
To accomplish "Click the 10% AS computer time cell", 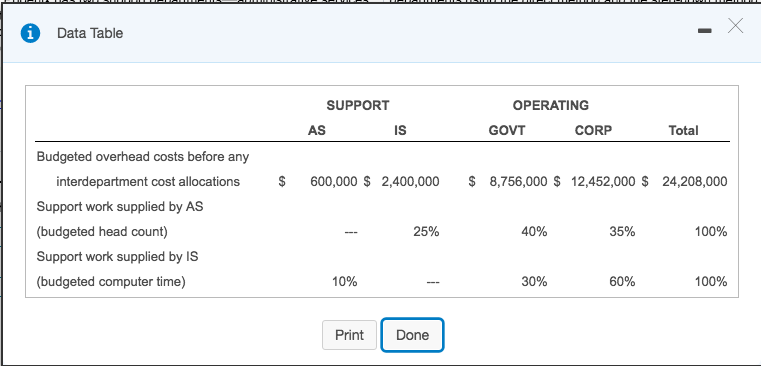I will [345, 282].
